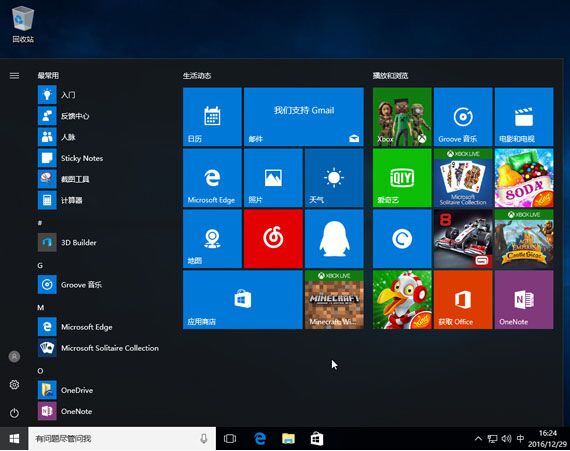Image resolution: width=570 pixels, height=451 pixels.
Task: Open the Xbox tile
Action: coord(402,117)
